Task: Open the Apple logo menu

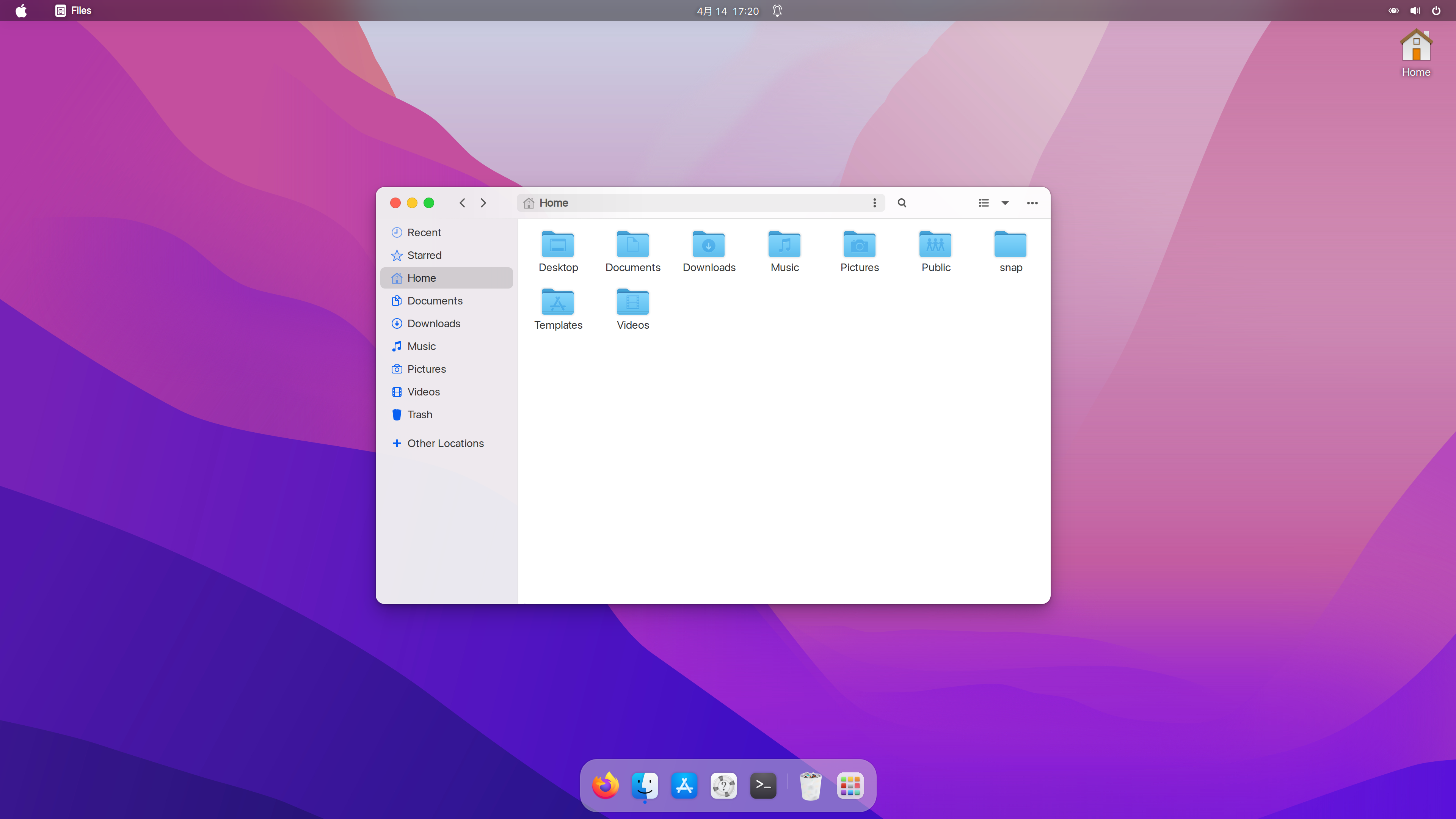Action: click(22, 11)
